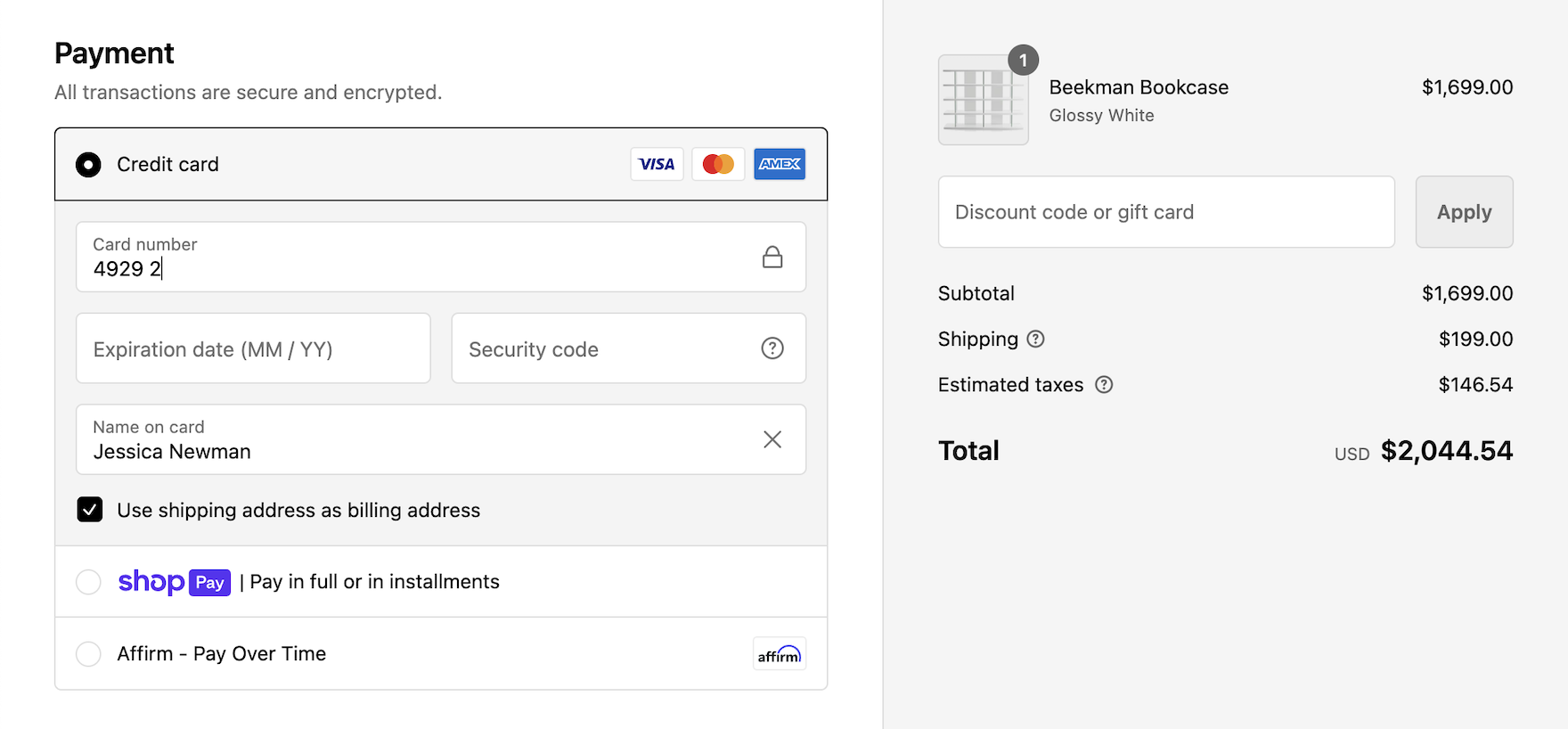The image size is (1568, 729).
Task: Uncheck use shipping address as billing address
Action: (90, 509)
